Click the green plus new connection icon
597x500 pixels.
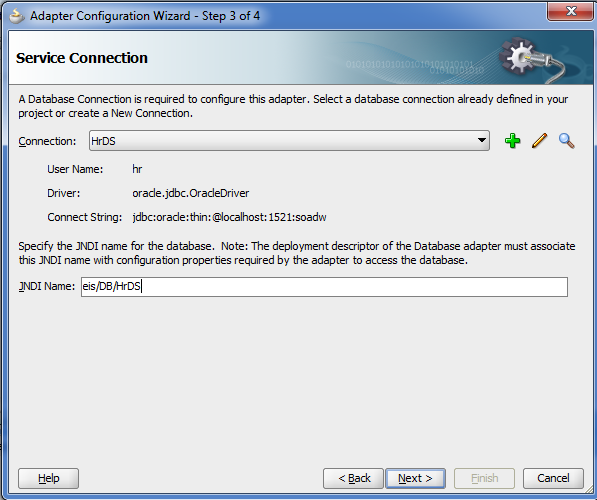[x=512, y=141]
